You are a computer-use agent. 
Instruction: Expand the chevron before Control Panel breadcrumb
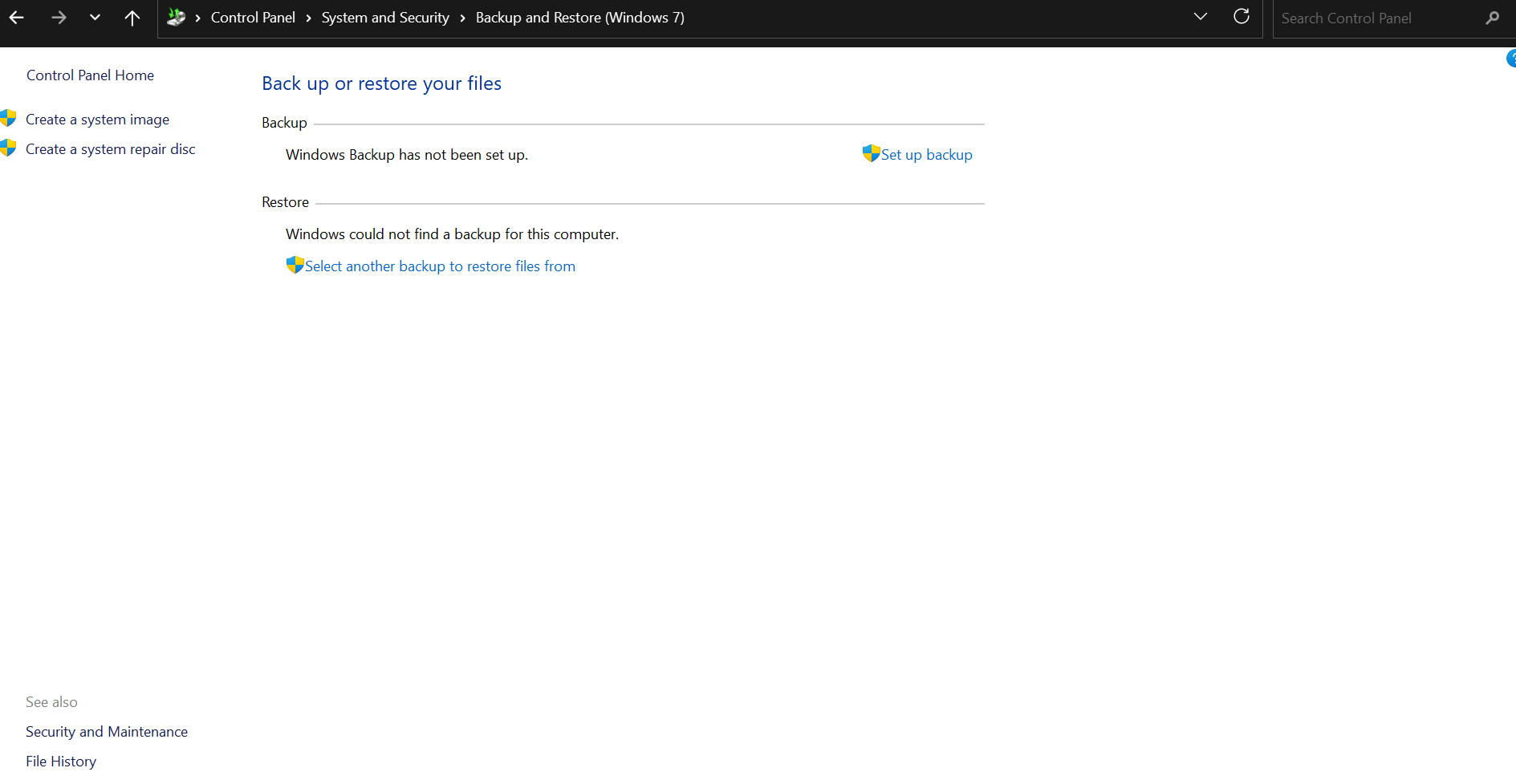(197, 18)
